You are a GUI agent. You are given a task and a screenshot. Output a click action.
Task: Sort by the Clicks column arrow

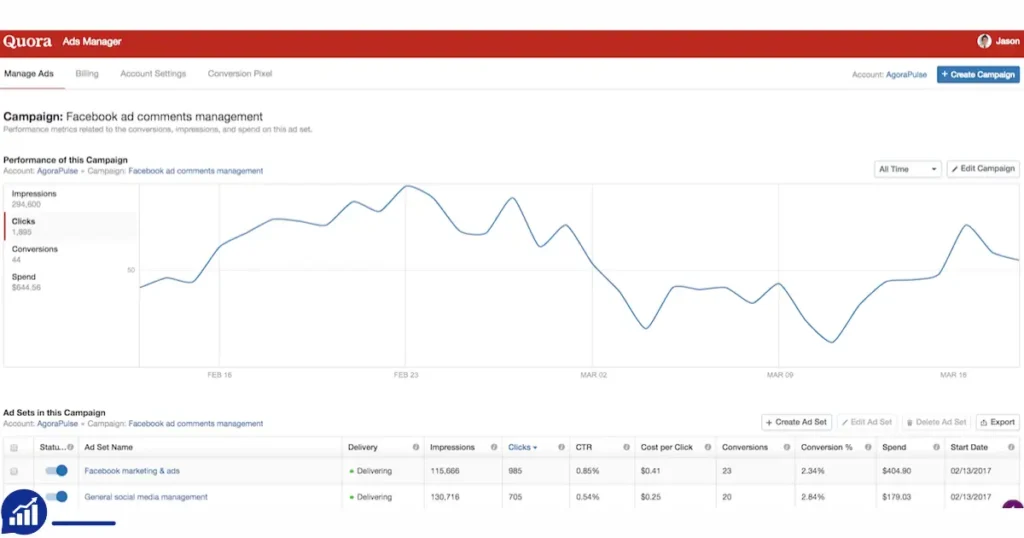(535, 448)
